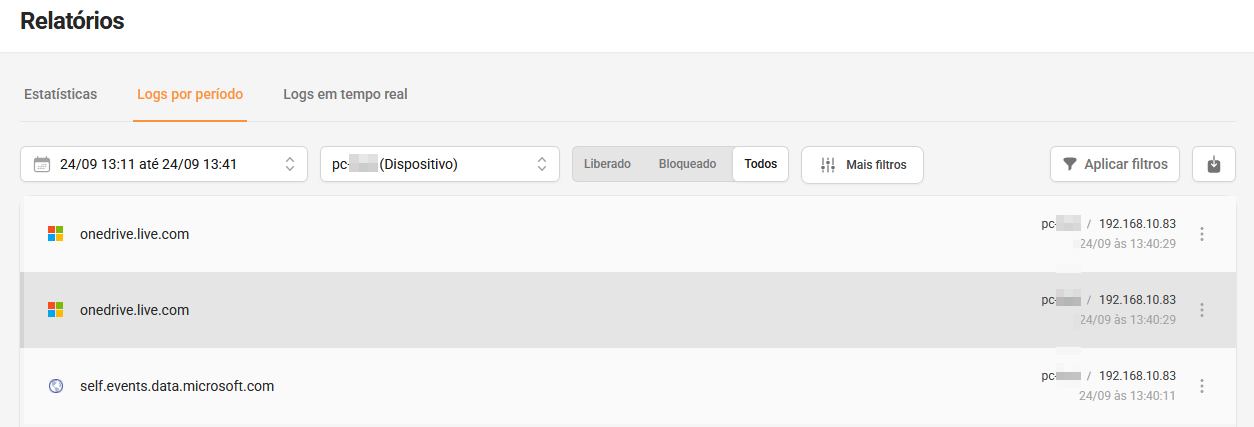The width and height of the screenshot is (1254, 427).
Task: Select the self.events.data.microsoft.com log row
Action: 600,386
